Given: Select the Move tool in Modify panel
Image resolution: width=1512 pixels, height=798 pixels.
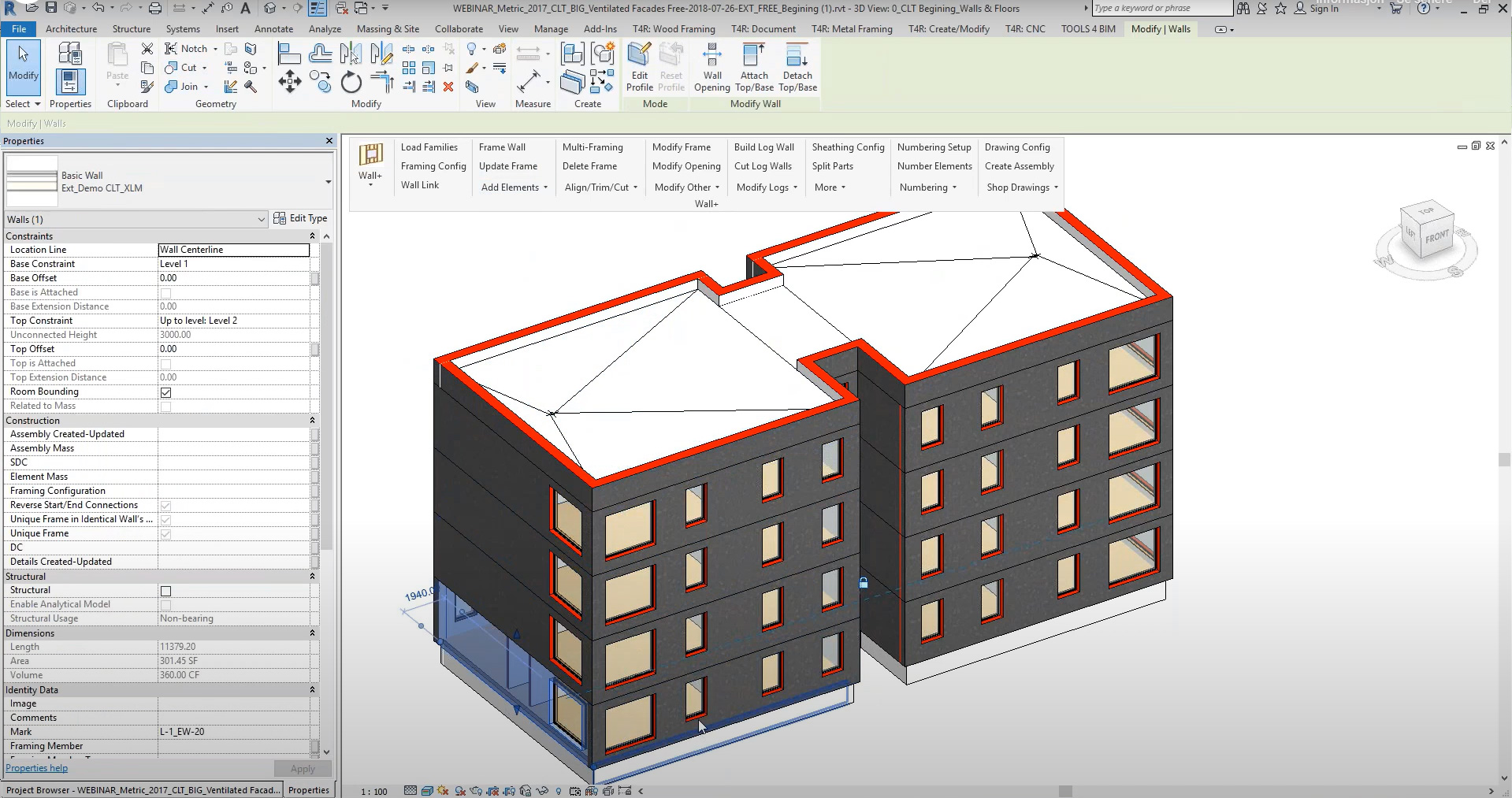Looking at the screenshot, I should point(289,81).
